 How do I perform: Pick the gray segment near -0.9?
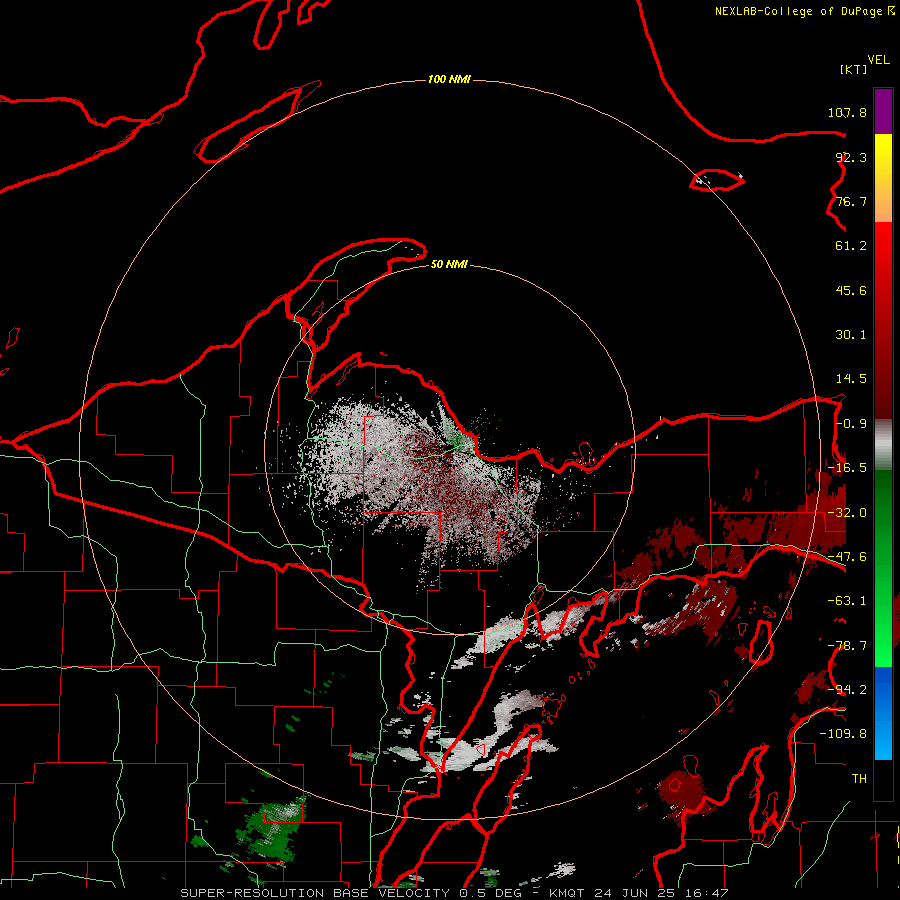(883, 445)
